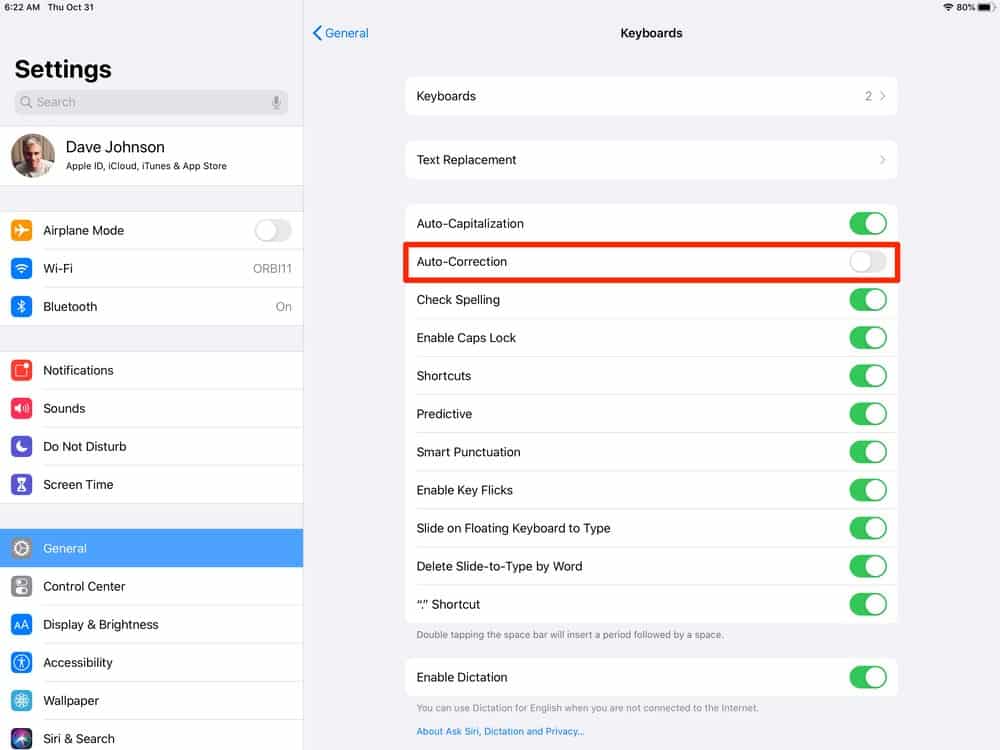1000x750 pixels.
Task: Enable the Auto-Correction switch
Action: pos(867,261)
